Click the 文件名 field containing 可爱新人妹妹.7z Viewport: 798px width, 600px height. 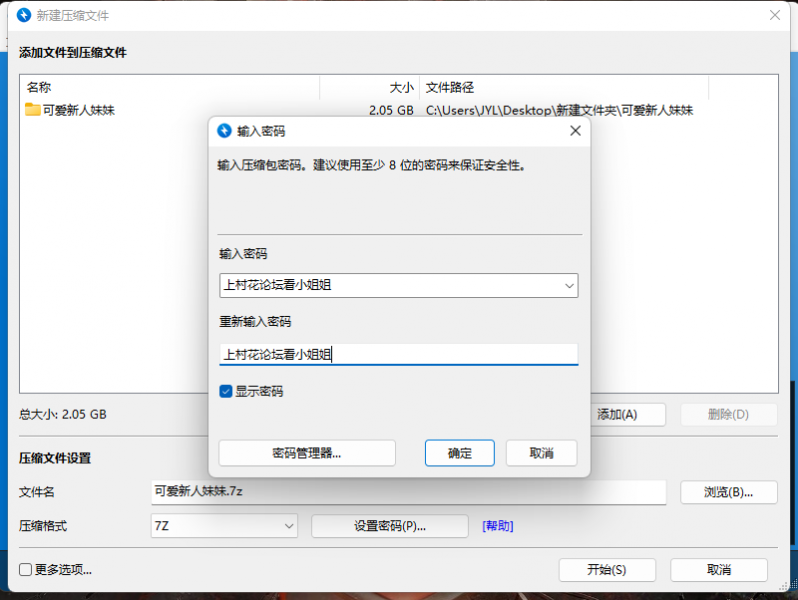coord(408,492)
